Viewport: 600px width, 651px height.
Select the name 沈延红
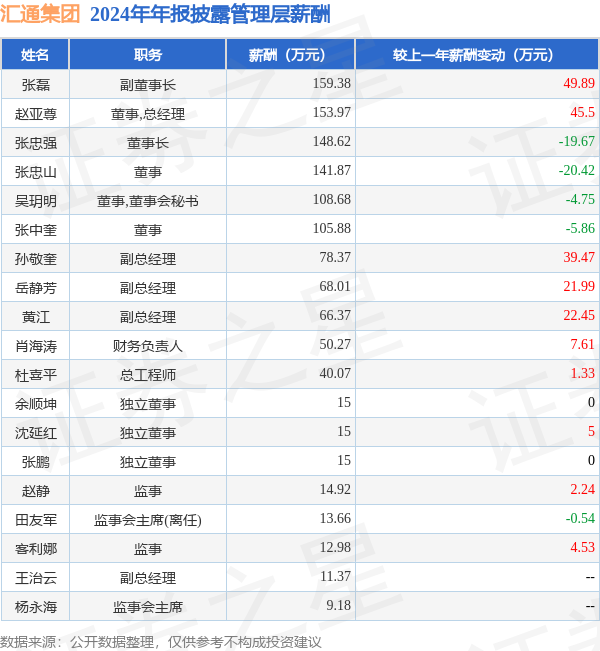36,433
